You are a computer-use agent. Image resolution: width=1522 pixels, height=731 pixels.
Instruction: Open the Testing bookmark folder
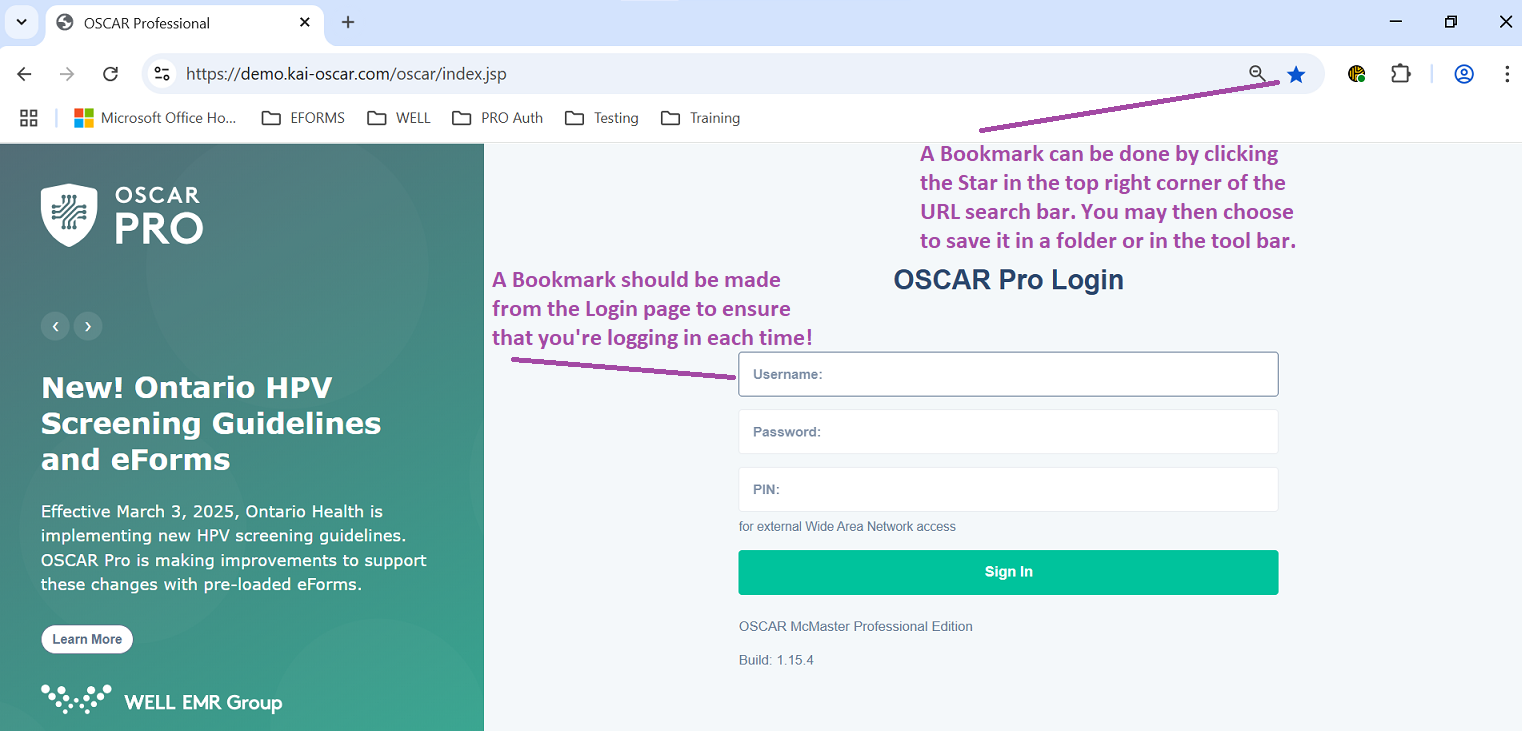click(x=602, y=118)
